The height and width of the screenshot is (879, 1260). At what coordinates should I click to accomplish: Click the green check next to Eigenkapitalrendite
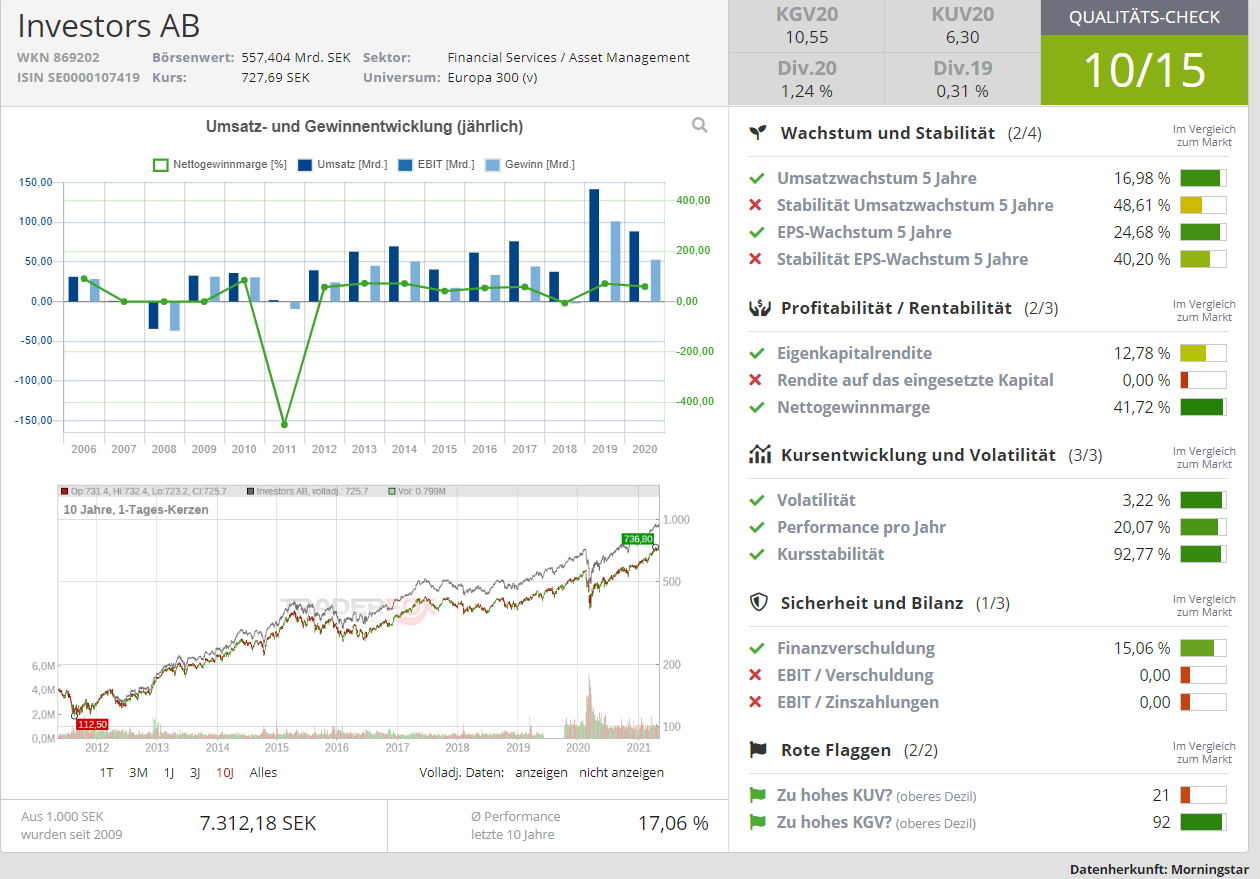coord(757,353)
